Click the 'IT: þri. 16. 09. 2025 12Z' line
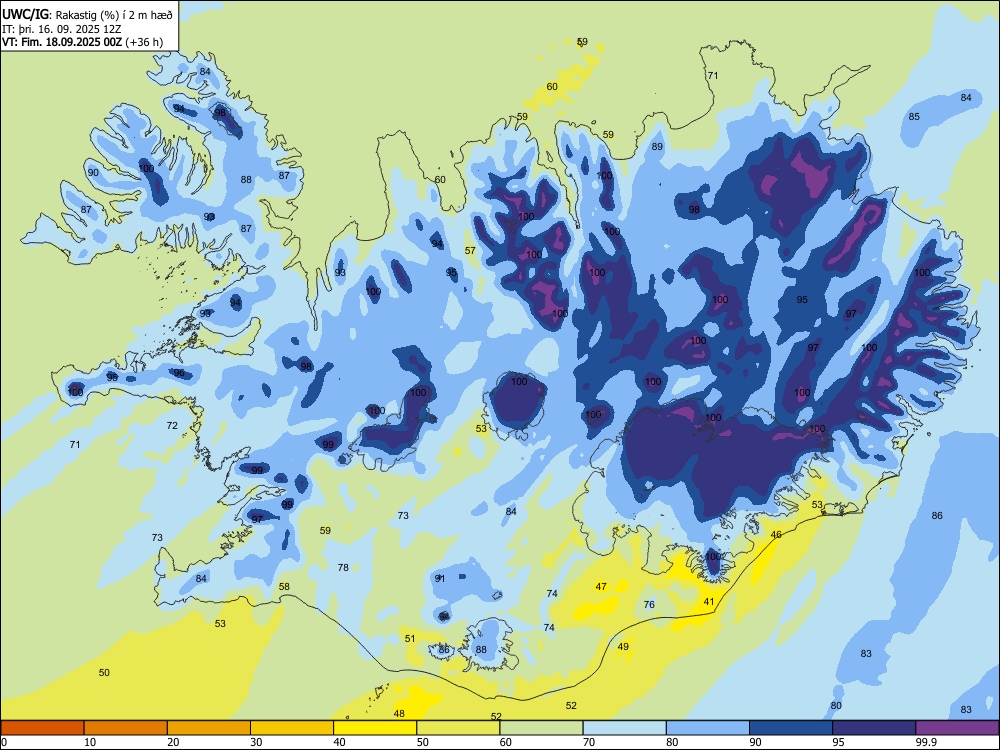This screenshot has height=750, width=1000. (x=61, y=29)
